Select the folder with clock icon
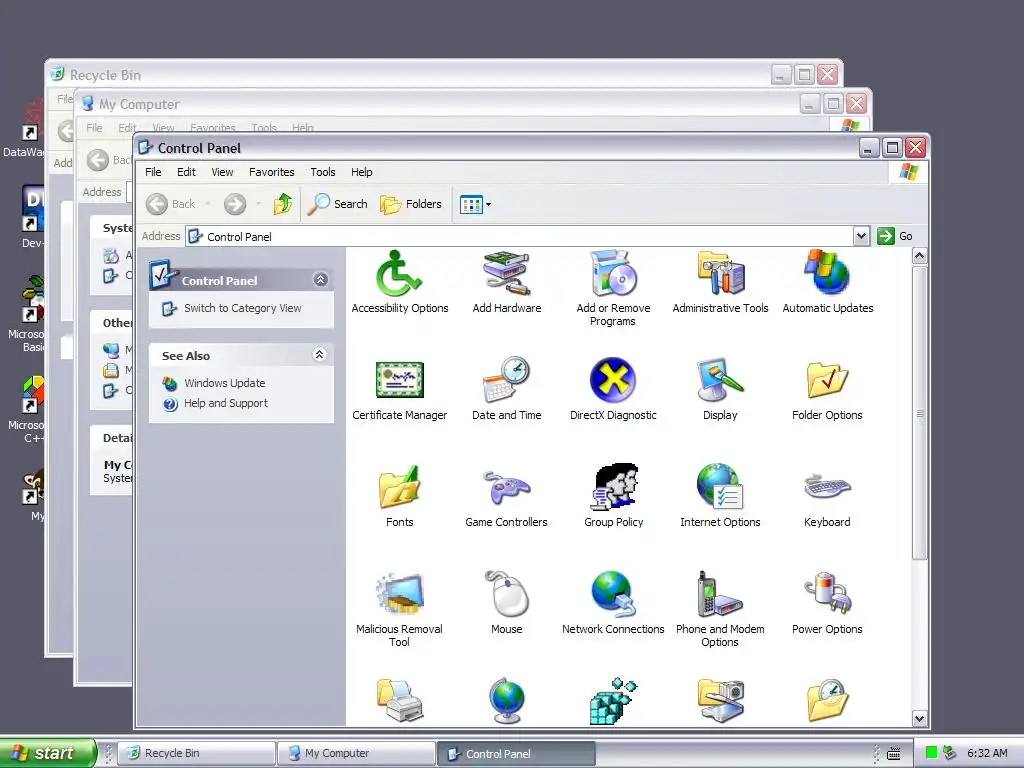 tap(827, 701)
